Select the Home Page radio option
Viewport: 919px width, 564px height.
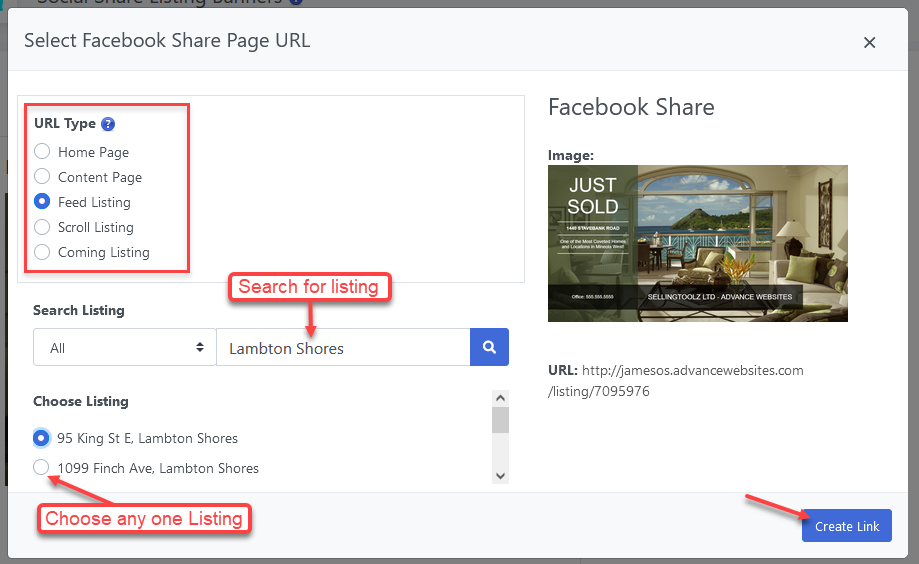pyautogui.click(x=42, y=152)
